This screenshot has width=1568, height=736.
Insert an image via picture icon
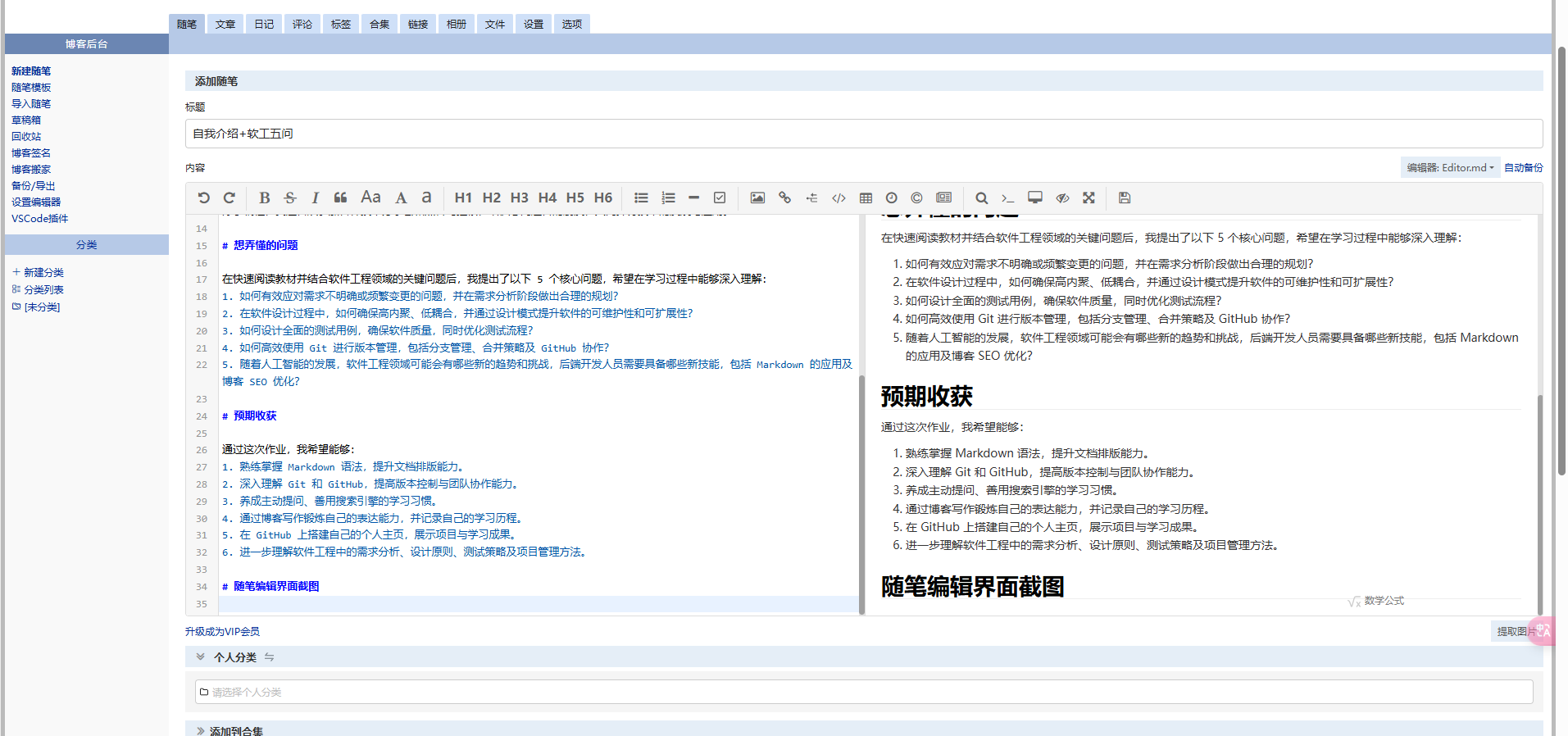[x=757, y=198]
